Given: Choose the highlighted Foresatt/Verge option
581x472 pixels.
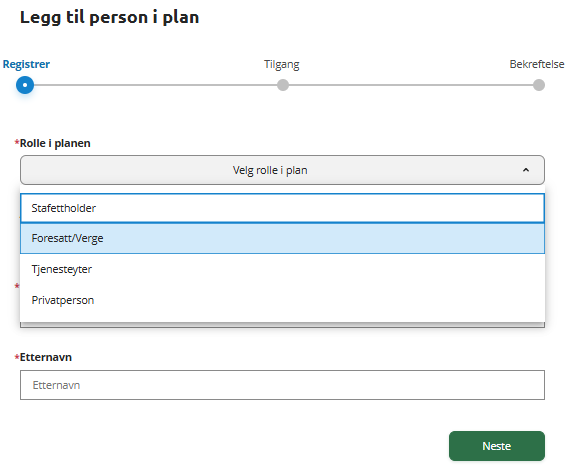Looking at the screenshot, I should [282, 238].
